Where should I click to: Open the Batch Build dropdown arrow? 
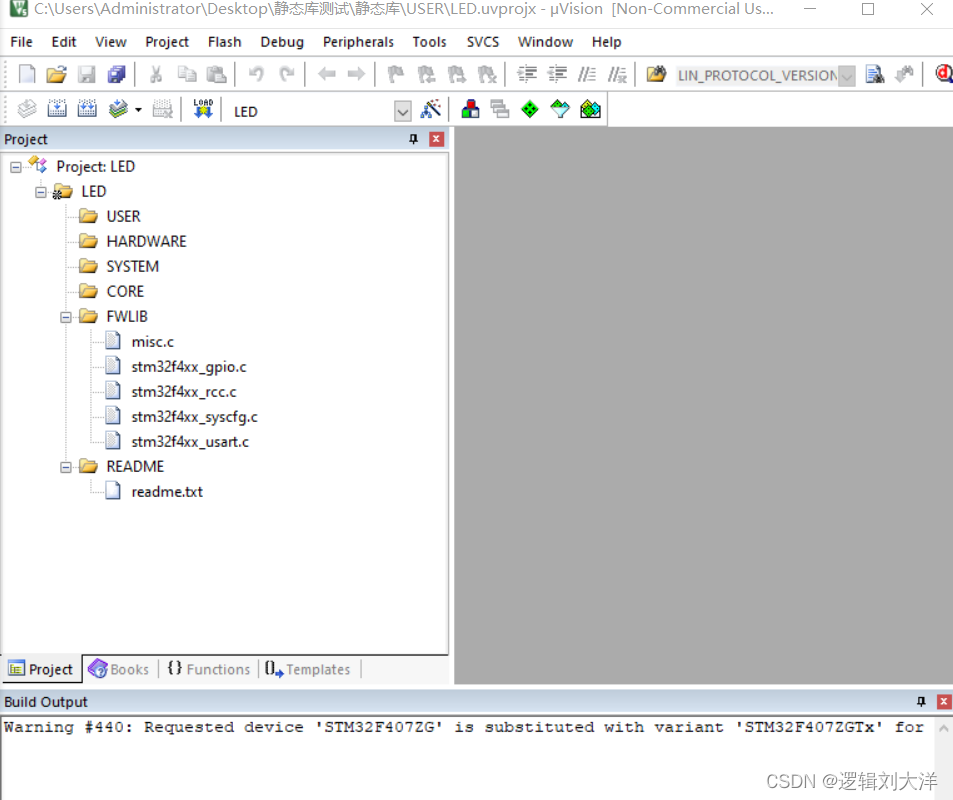(x=139, y=110)
